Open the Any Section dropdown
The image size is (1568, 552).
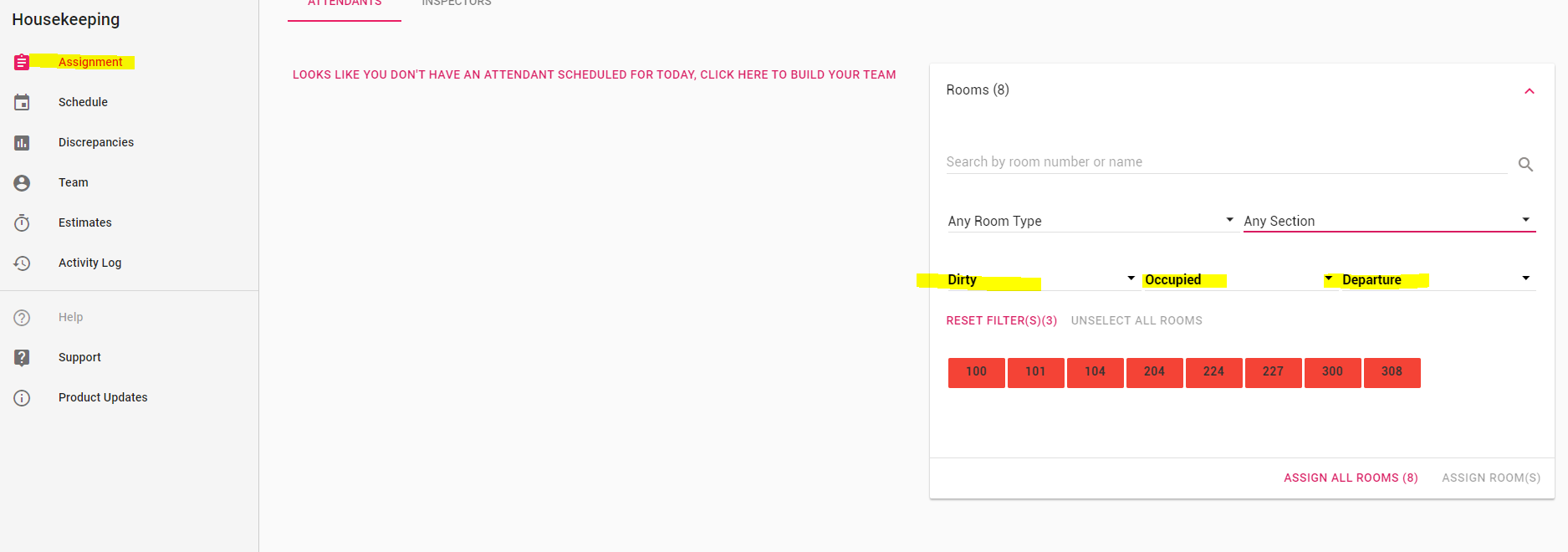point(1388,221)
